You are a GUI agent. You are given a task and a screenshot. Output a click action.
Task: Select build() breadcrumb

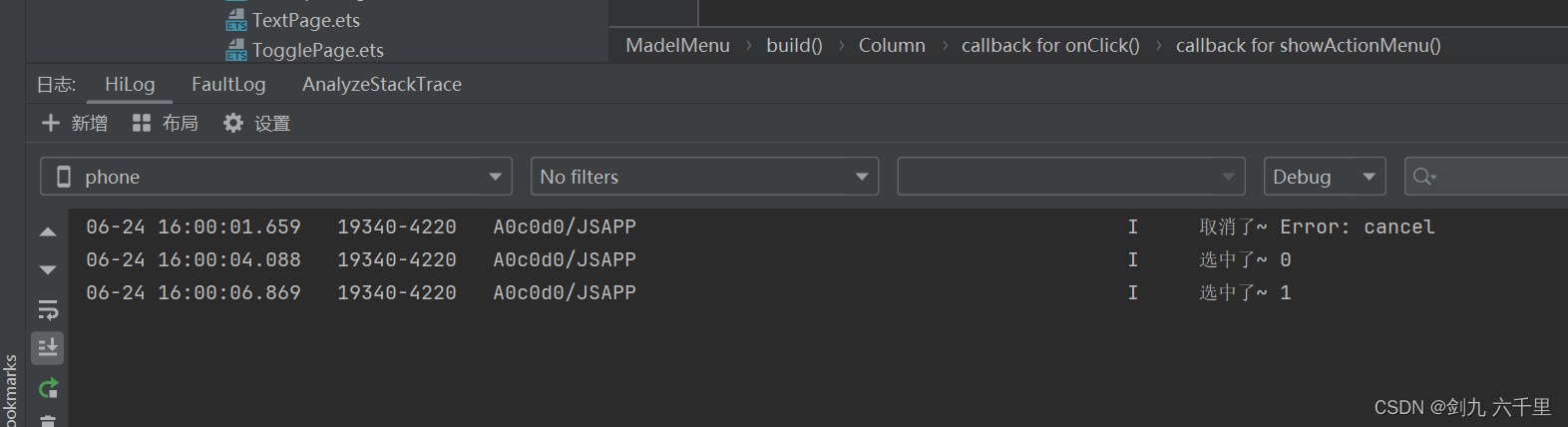click(794, 45)
